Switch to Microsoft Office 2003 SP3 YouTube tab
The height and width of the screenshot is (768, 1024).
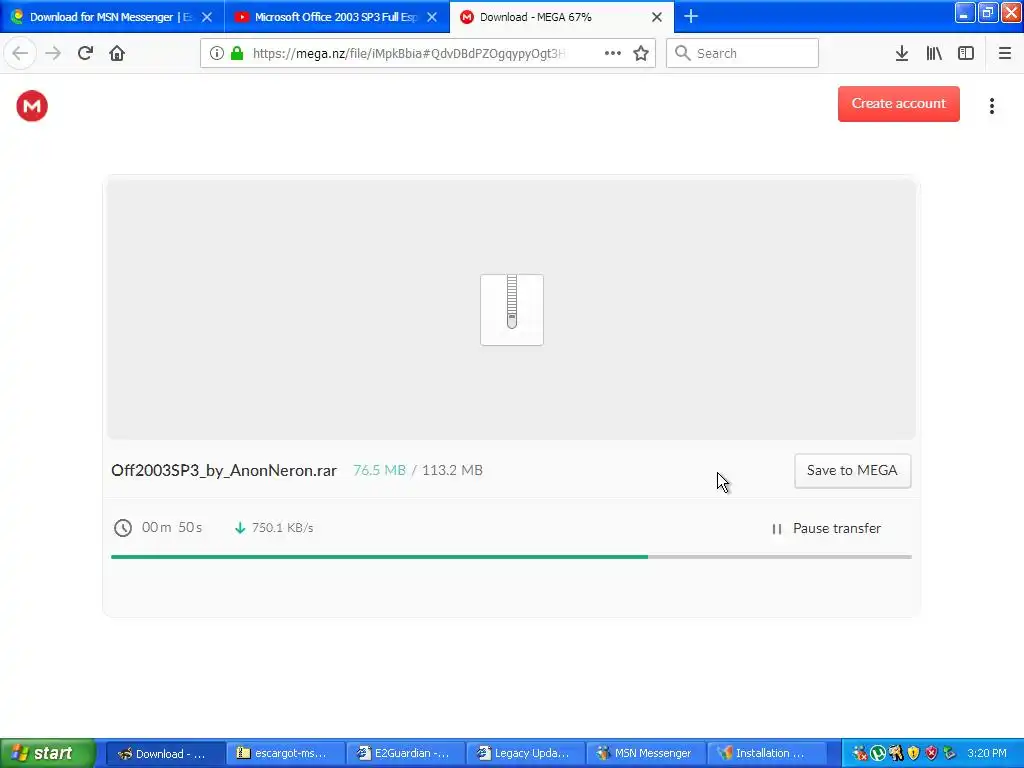[x=337, y=17]
